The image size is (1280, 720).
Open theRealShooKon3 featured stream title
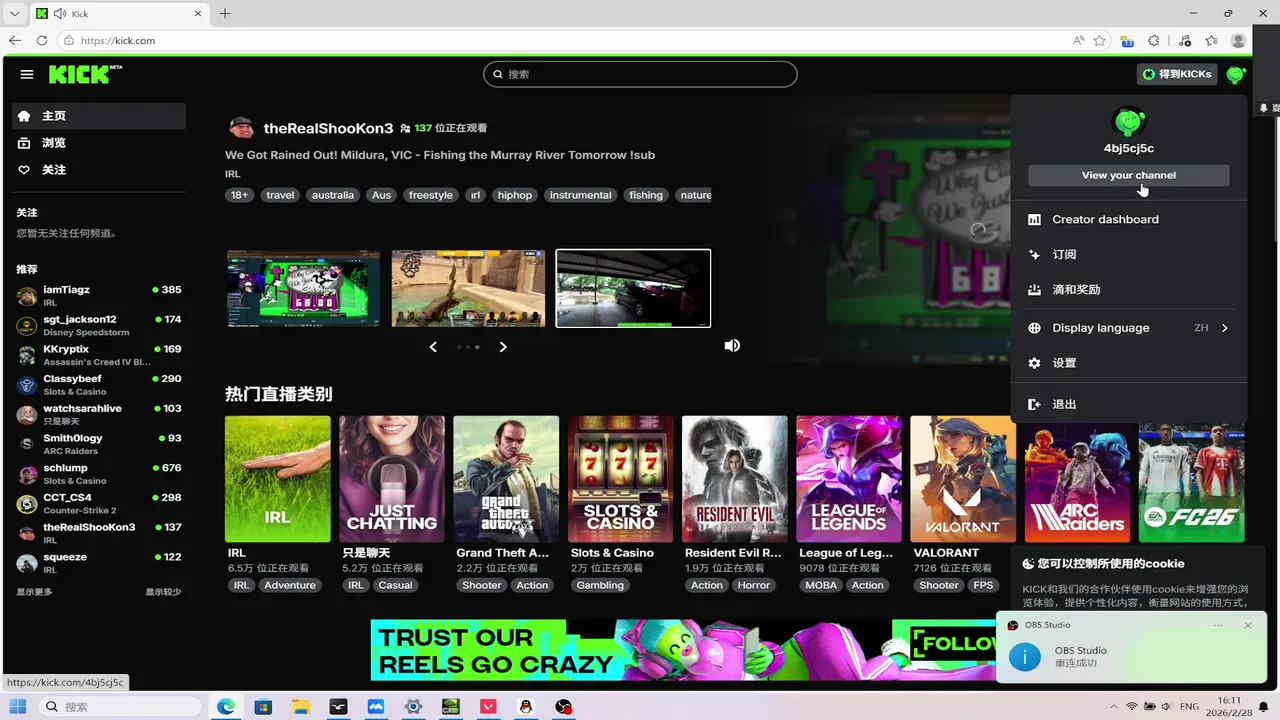pyautogui.click(x=440, y=155)
